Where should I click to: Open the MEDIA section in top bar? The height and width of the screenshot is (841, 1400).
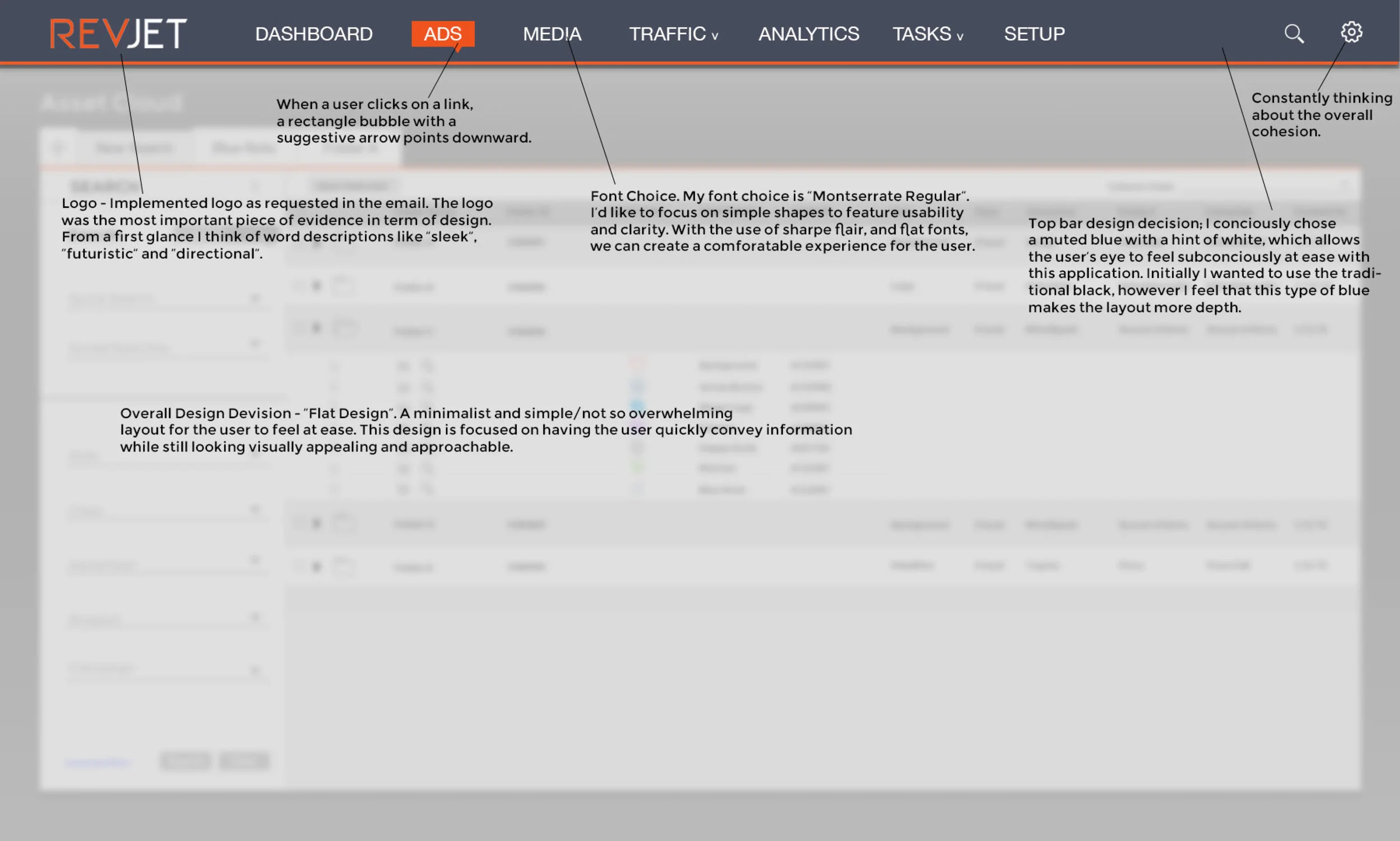[x=552, y=34]
